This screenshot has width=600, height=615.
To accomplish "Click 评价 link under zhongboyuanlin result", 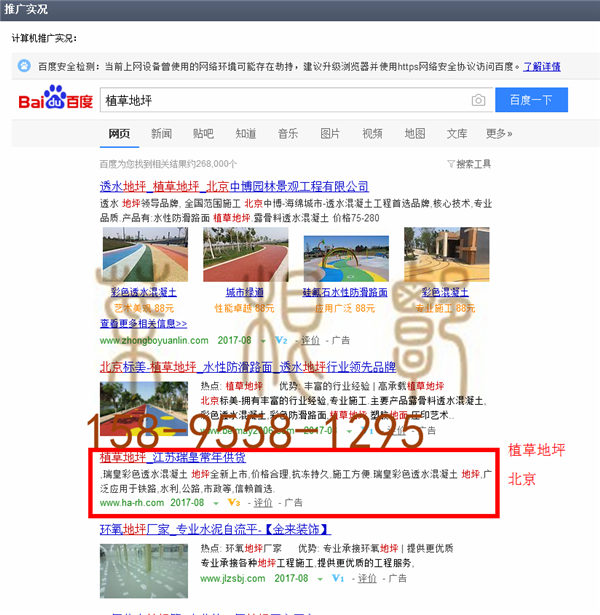I will (x=310, y=340).
